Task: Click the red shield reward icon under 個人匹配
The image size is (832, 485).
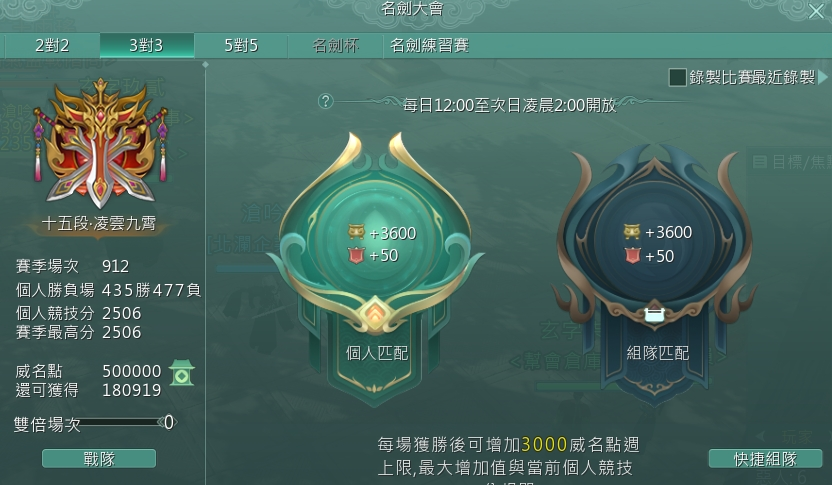Action: click(357, 255)
